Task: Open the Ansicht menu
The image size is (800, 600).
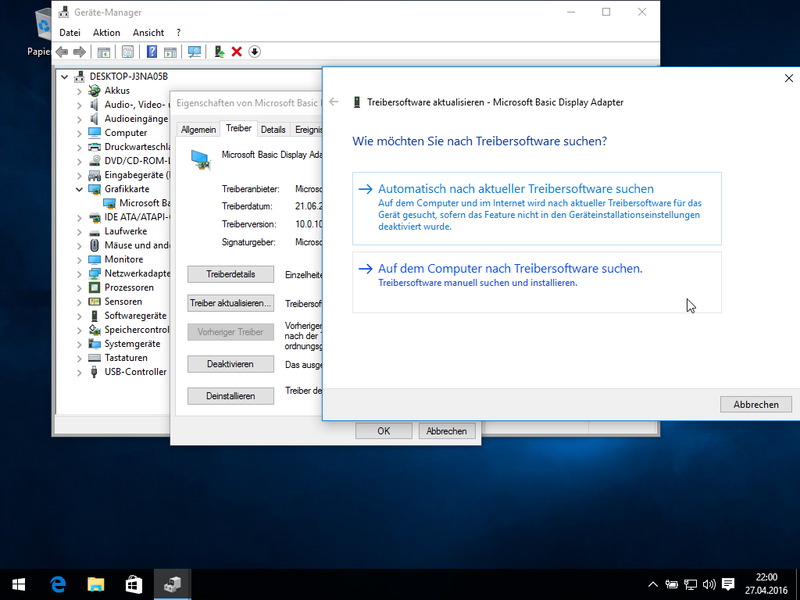Action: [x=148, y=32]
